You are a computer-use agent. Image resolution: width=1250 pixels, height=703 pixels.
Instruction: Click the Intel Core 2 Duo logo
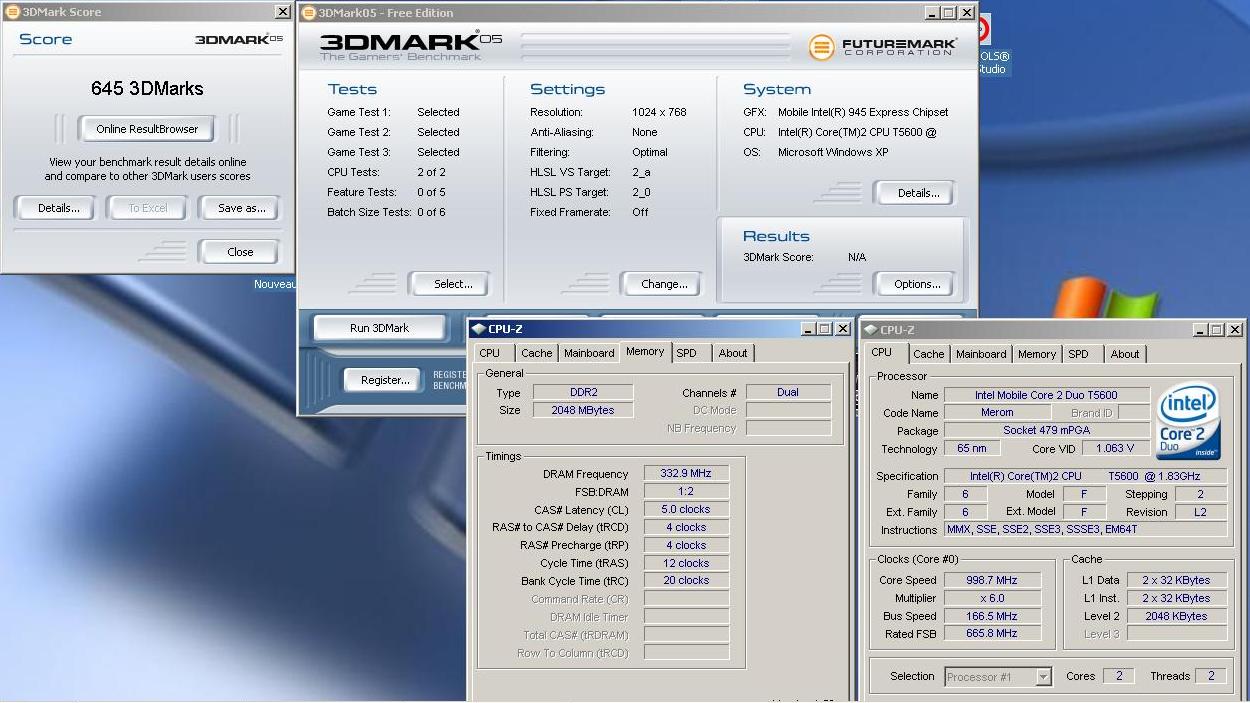(x=1188, y=421)
